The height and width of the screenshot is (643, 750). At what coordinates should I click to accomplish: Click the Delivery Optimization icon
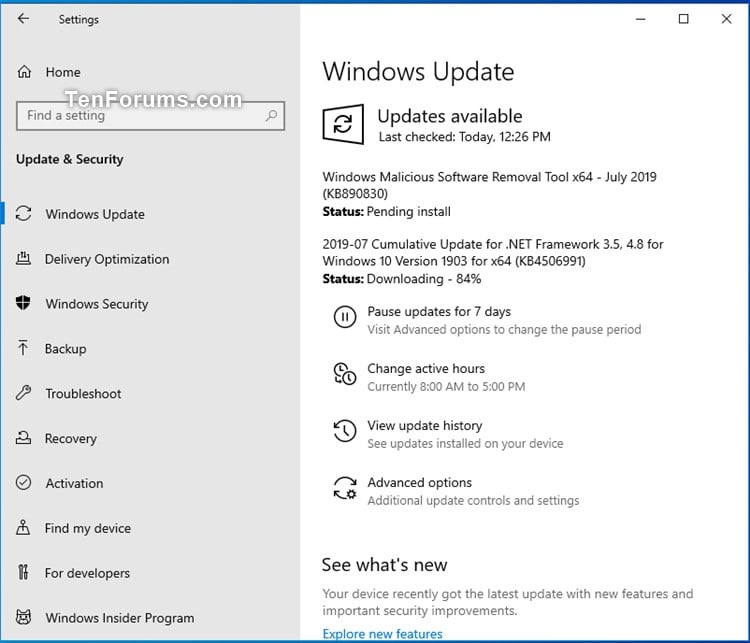point(23,258)
